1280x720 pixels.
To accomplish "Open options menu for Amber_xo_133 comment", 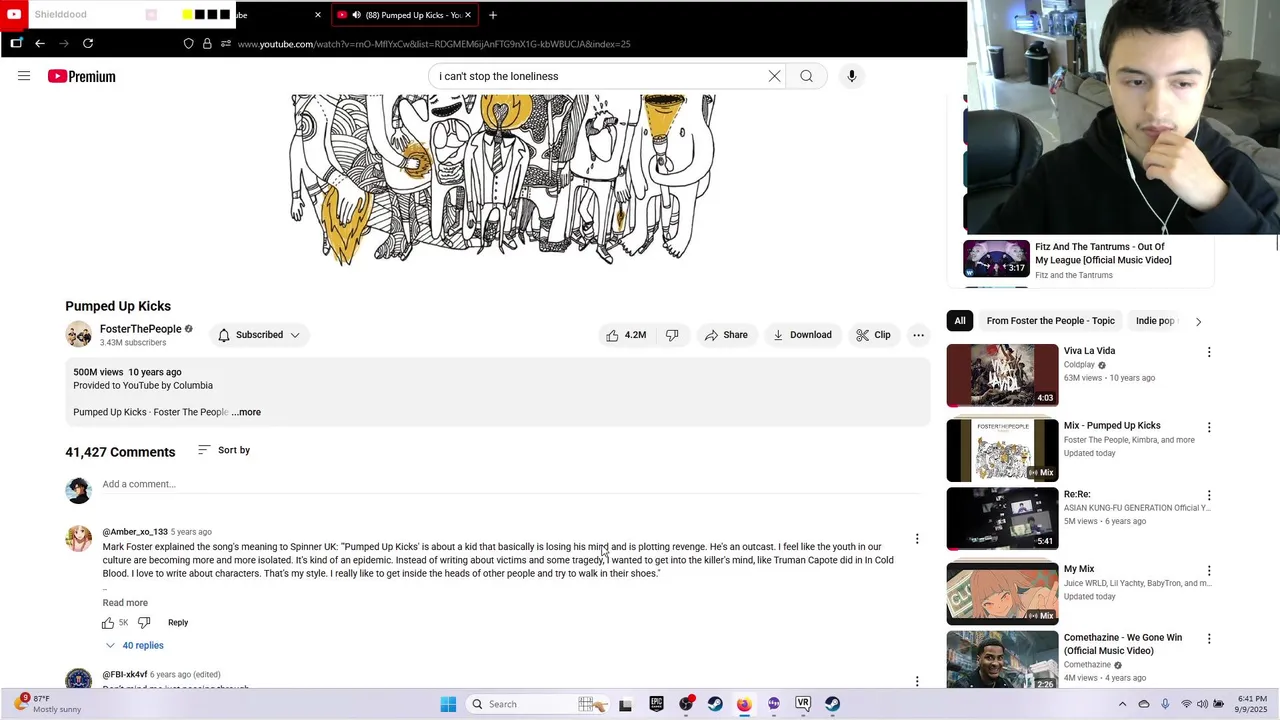I will click(x=917, y=539).
